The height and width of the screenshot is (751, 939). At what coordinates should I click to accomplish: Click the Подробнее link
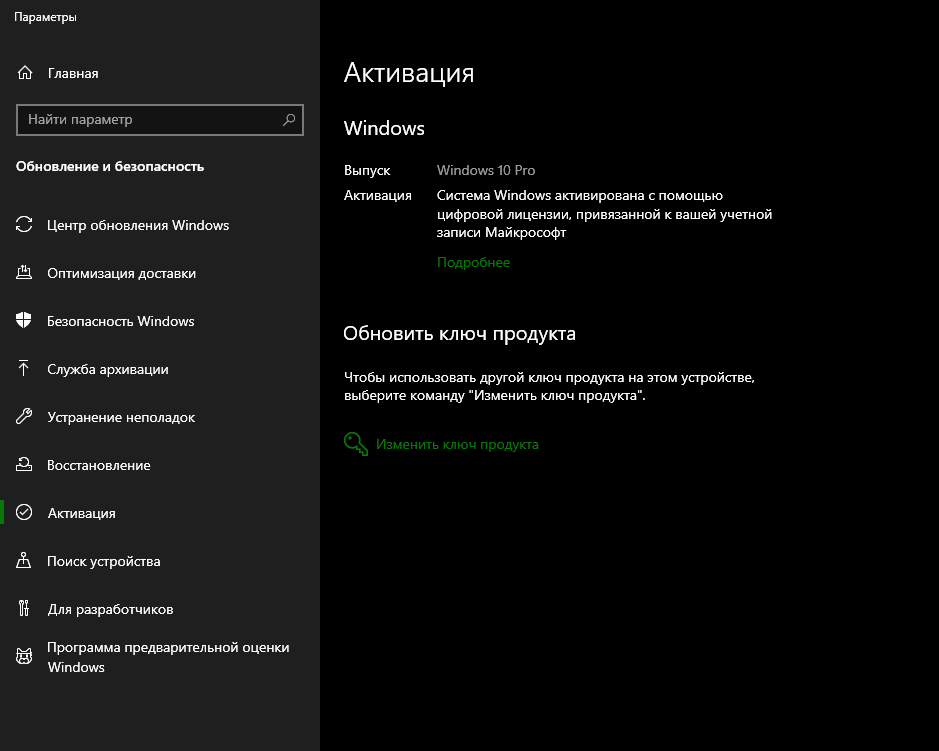pyautogui.click(x=473, y=262)
